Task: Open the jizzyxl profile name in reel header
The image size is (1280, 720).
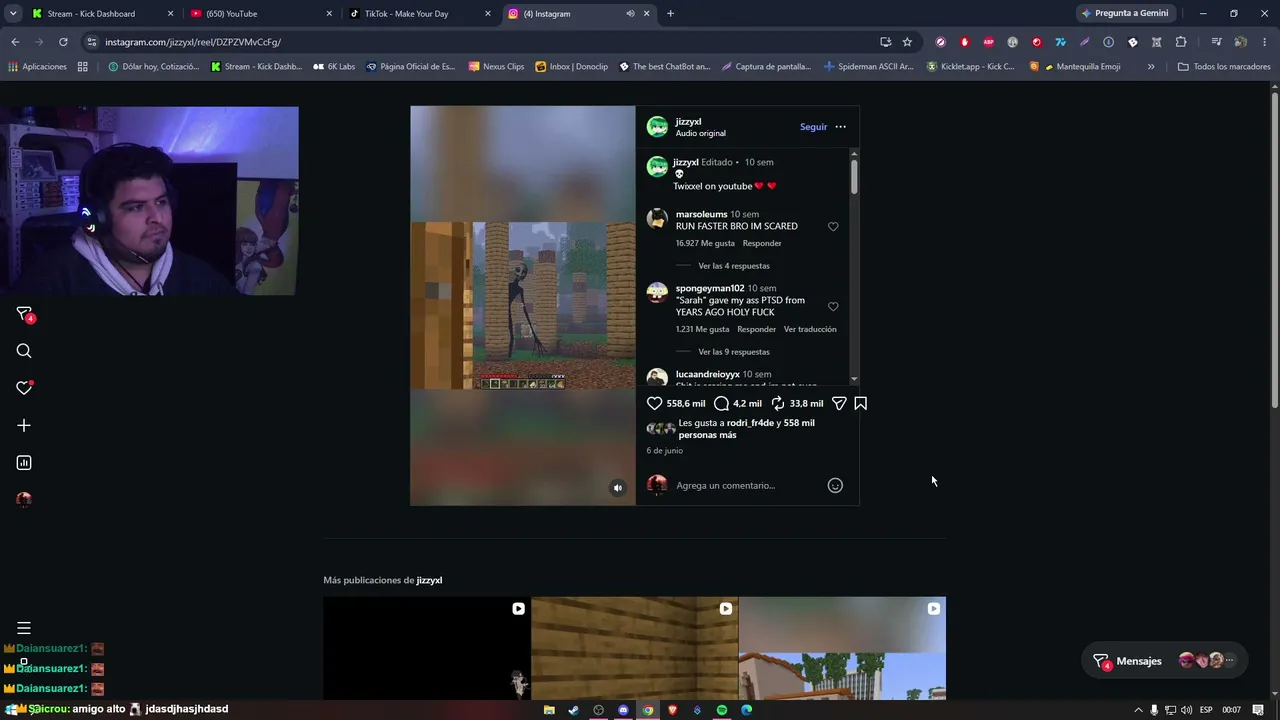Action: (x=688, y=122)
